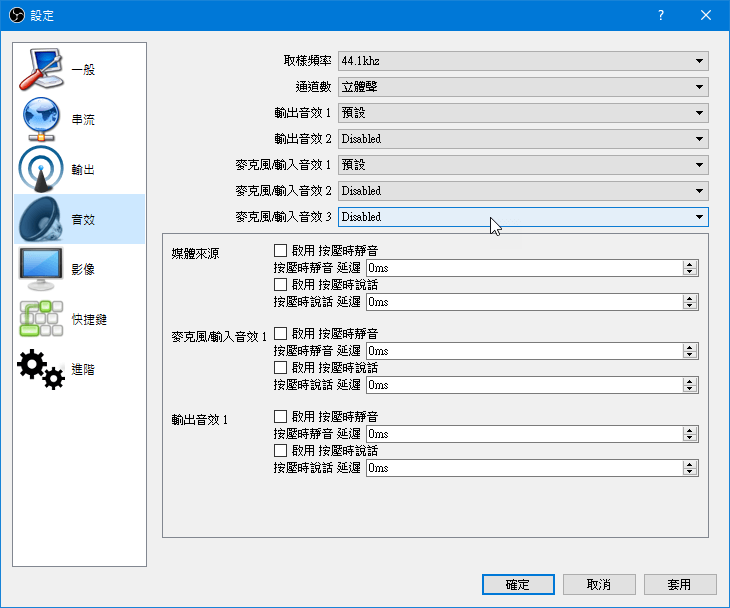This screenshot has height=608, width=730.
Task: Expand the 取樣頻率 44.1khz dropdown
Action: click(x=523, y=61)
